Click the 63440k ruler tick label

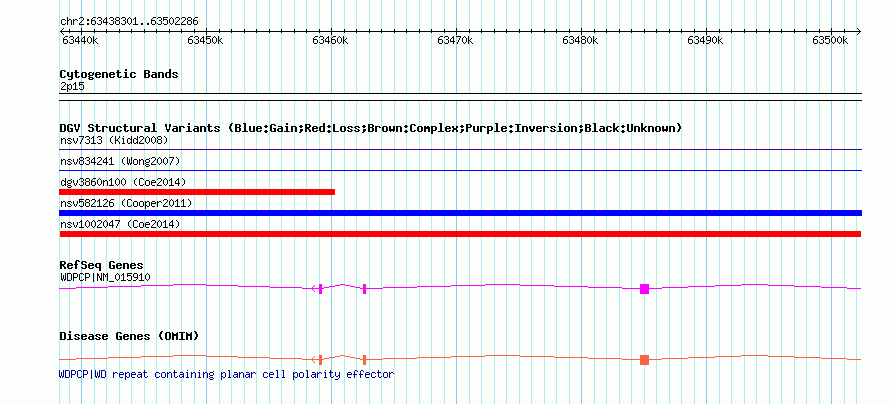coord(79,40)
